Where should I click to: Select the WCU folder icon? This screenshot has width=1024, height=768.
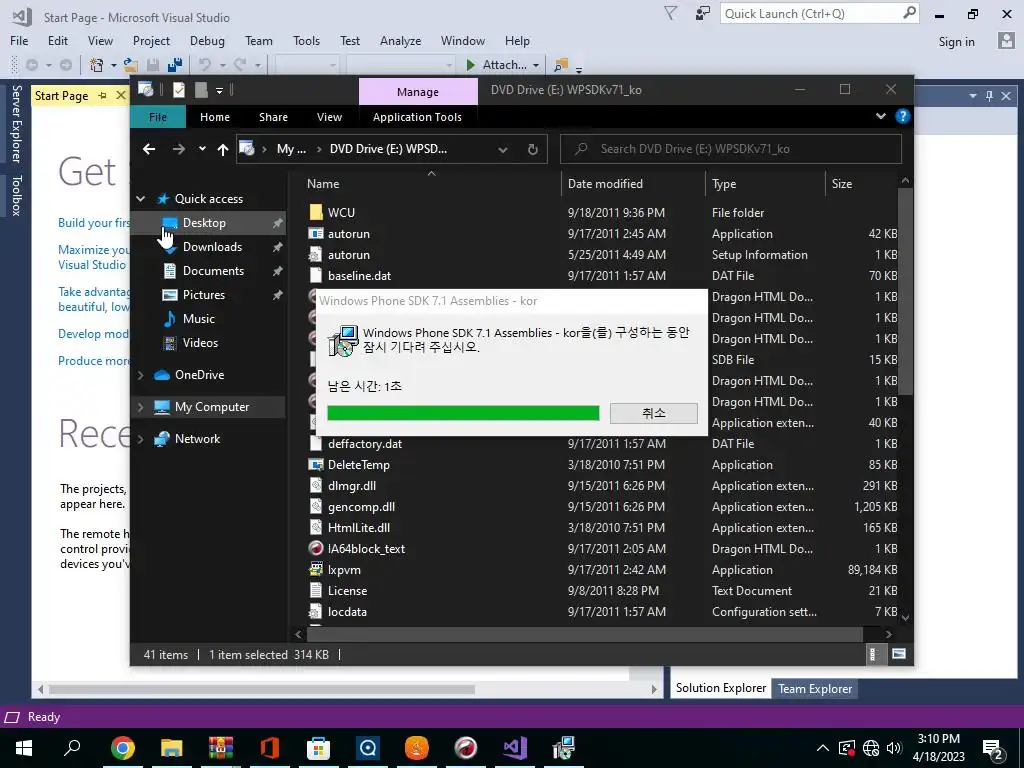(316, 212)
